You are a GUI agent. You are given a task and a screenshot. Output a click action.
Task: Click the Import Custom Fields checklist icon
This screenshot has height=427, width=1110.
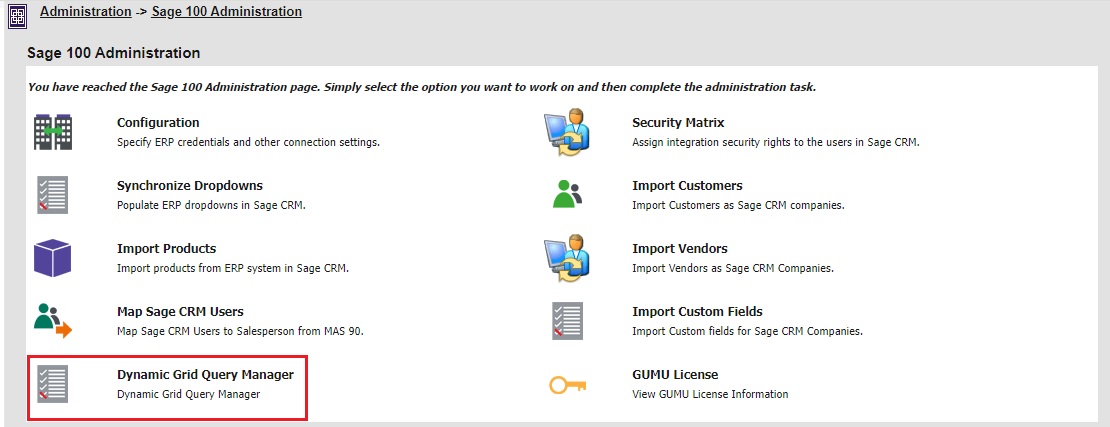click(x=567, y=320)
